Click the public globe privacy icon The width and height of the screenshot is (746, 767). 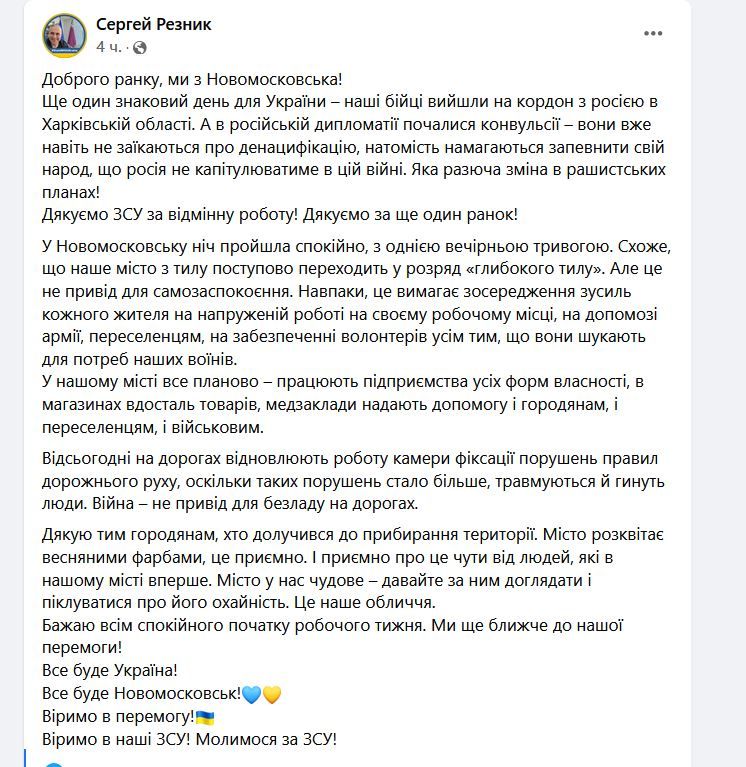[x=139, y=47]
